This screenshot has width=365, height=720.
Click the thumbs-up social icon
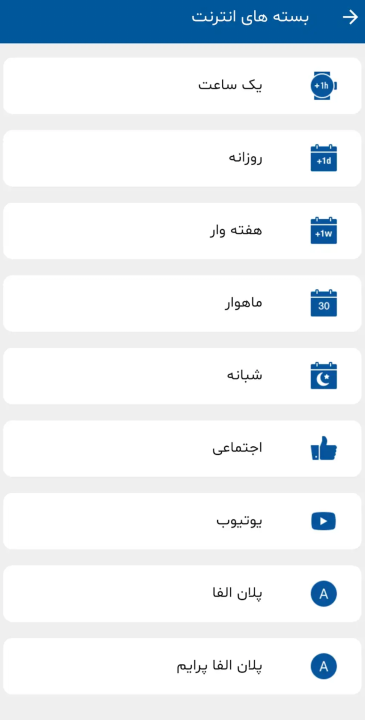pos(324,448)
